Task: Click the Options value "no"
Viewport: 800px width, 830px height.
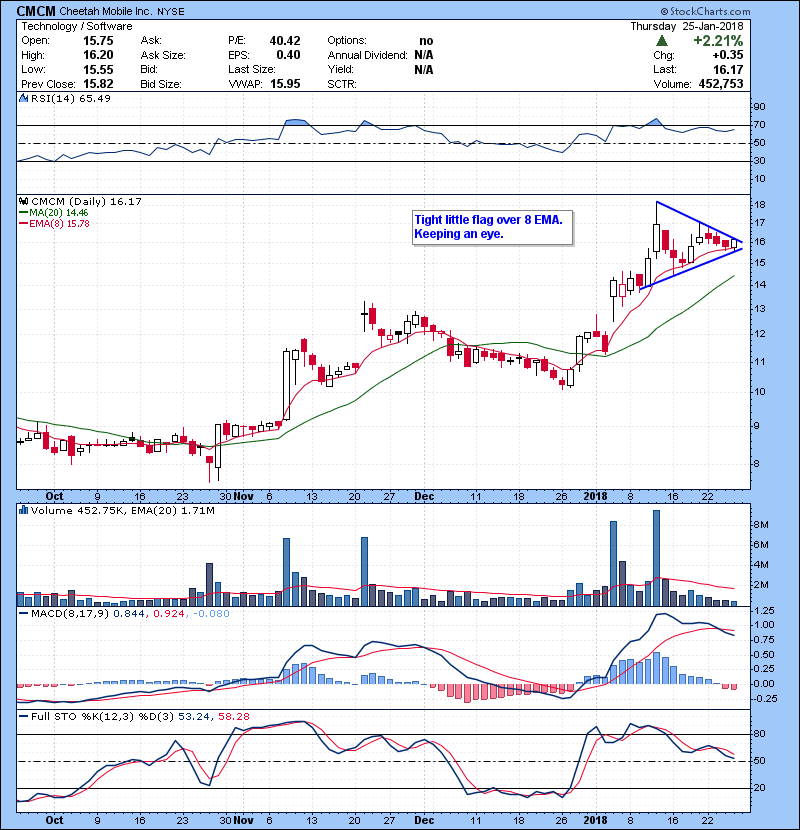Action: [x=426, y=41]
